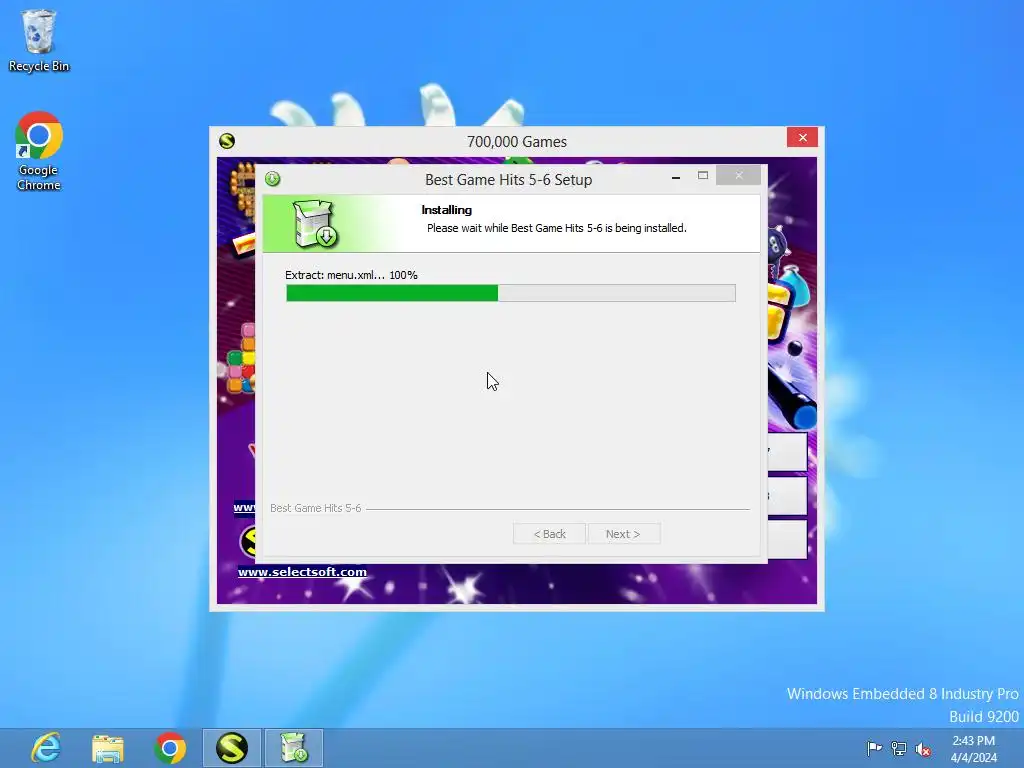1024x768 pixels.
Task: Switch to Chrome in the taskbar
Action: tap(170, 748)
